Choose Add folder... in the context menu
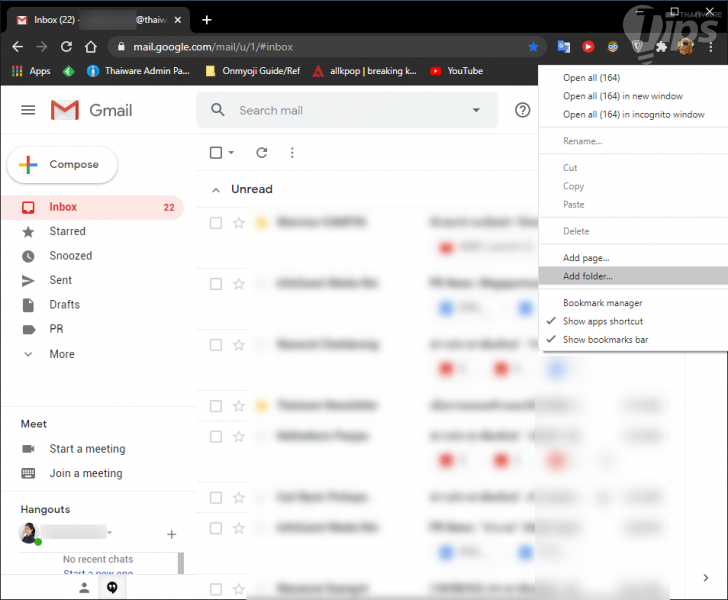Screen dimensions: 728x600 (x=633, y=276)
